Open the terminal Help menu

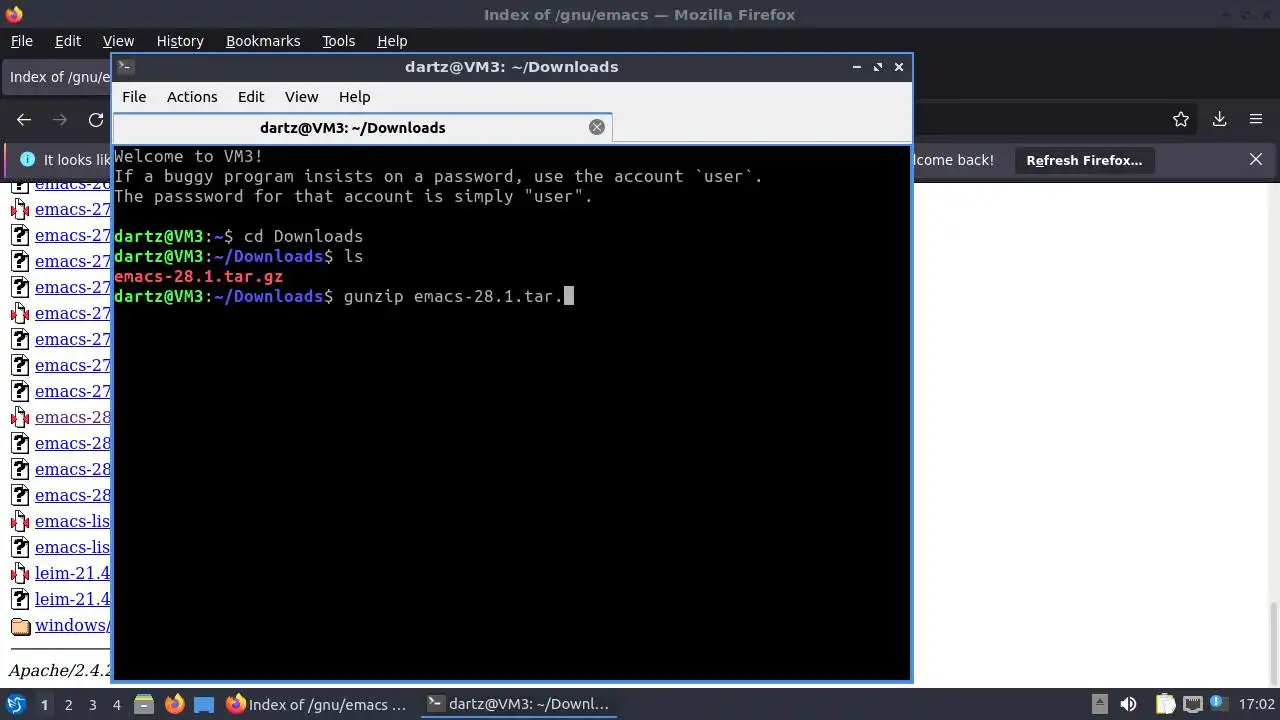click(x=354, y=97)
